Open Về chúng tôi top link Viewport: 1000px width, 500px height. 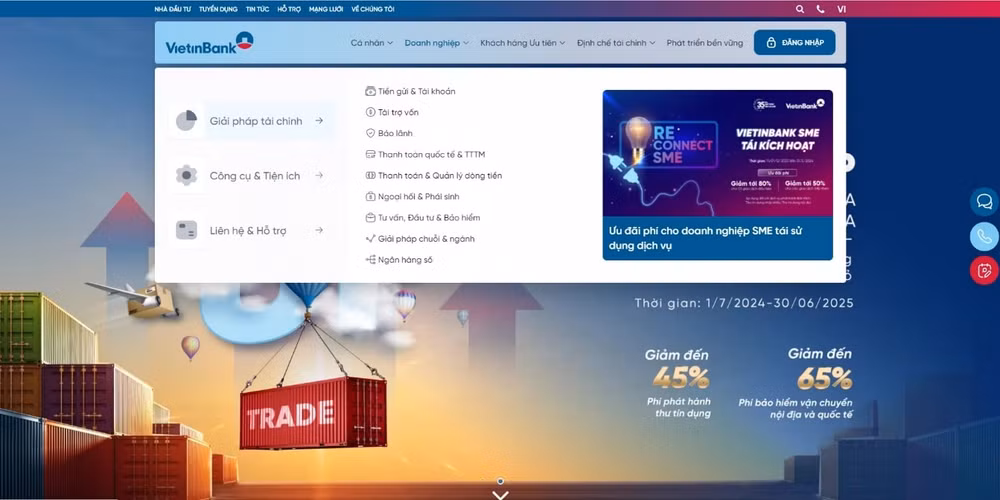(x=373, y=9)
